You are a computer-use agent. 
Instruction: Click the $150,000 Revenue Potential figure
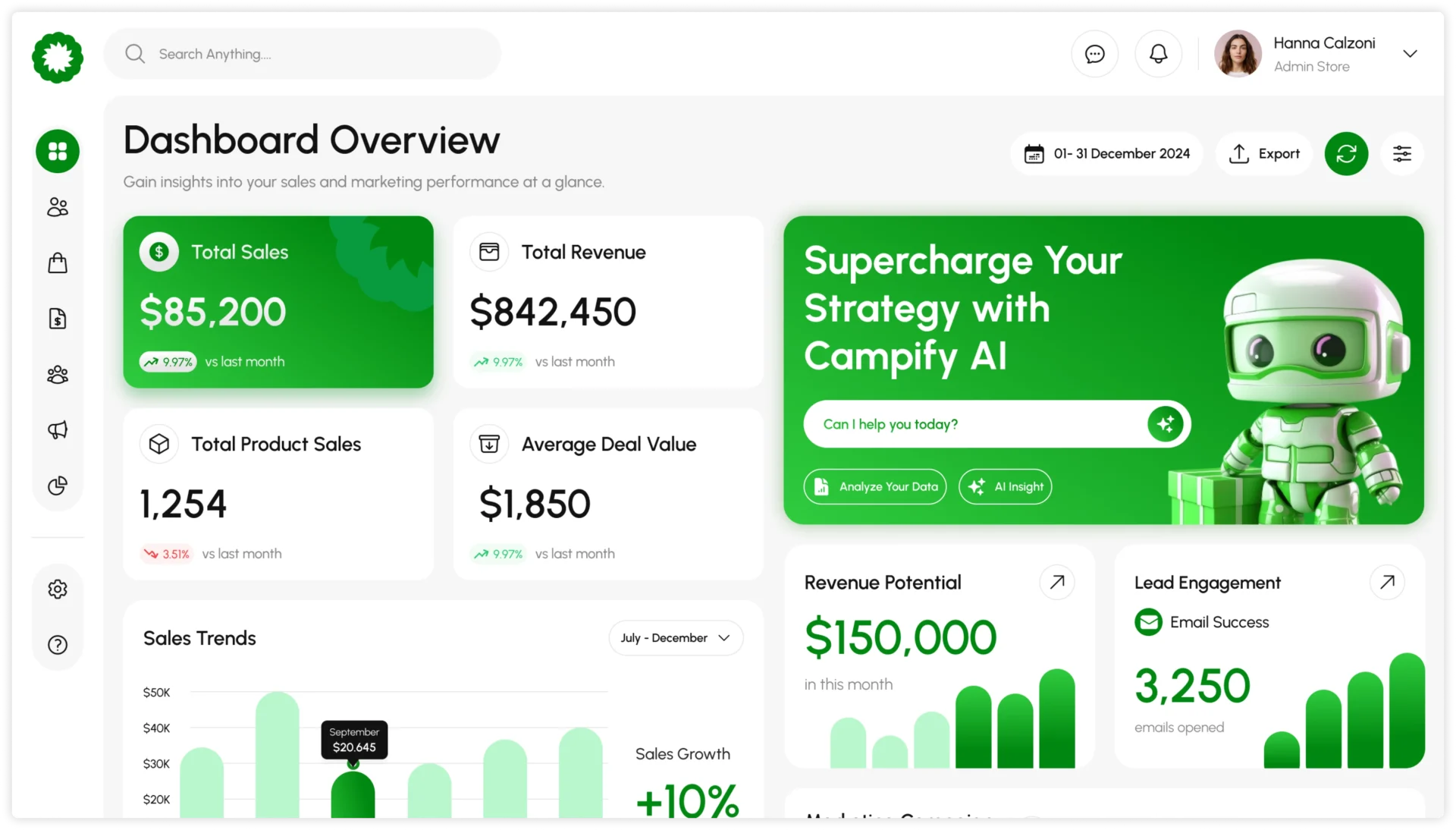click(x=900, y=637)
